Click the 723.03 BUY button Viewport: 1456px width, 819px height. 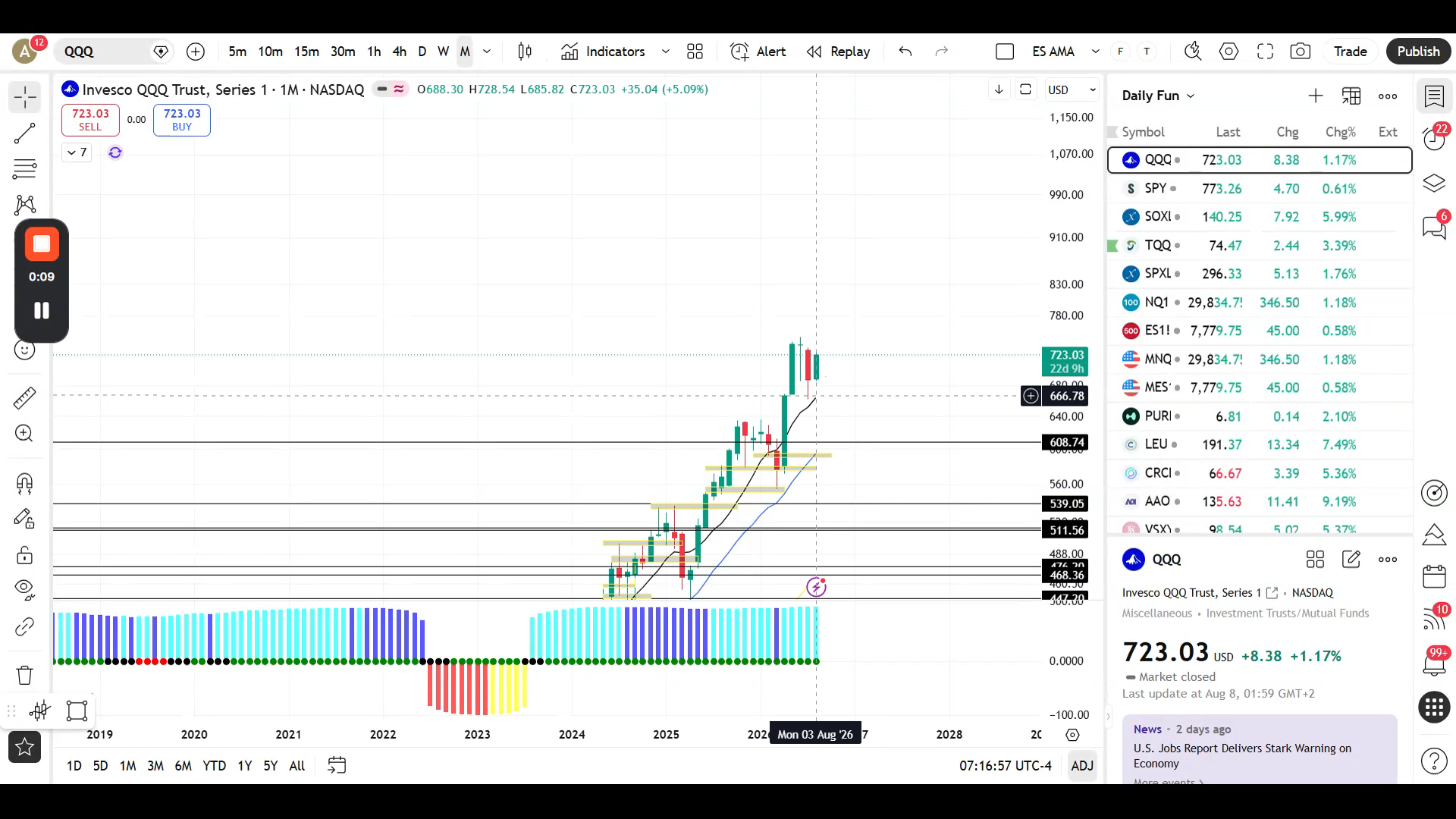pyautogui.click(x=182, y=120)
